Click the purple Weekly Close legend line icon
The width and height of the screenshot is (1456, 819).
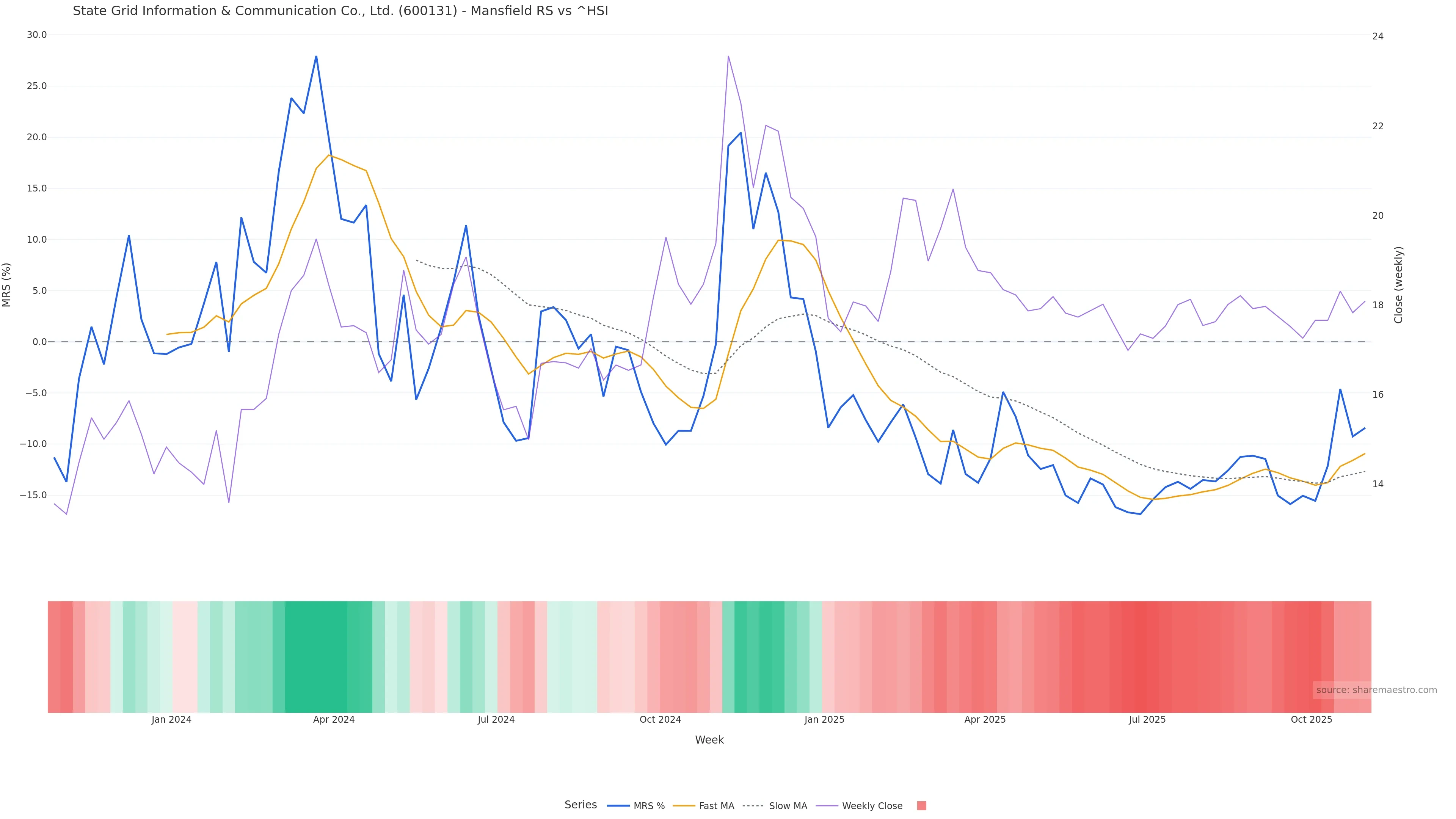pos(827,806)
